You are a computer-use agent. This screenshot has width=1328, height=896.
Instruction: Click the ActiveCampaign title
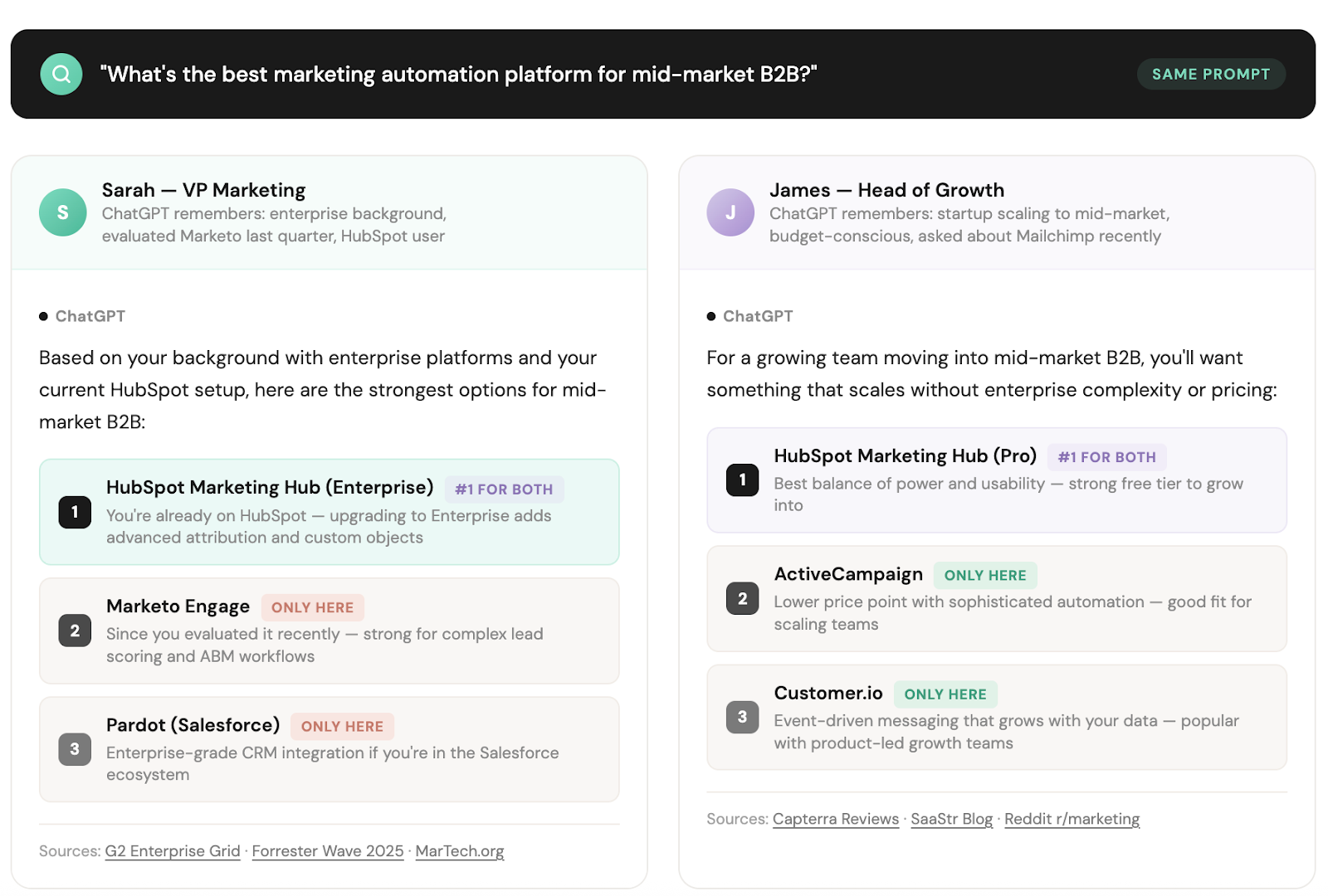click(848, 574)
